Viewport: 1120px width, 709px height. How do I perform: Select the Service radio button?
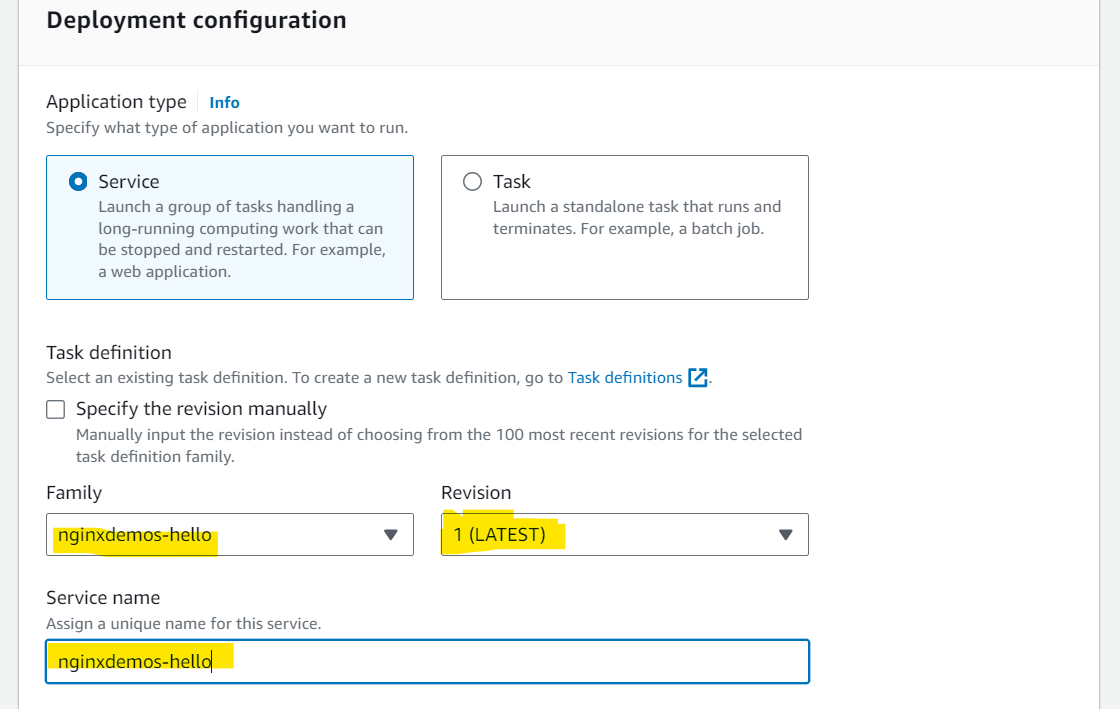pos(79,181)
